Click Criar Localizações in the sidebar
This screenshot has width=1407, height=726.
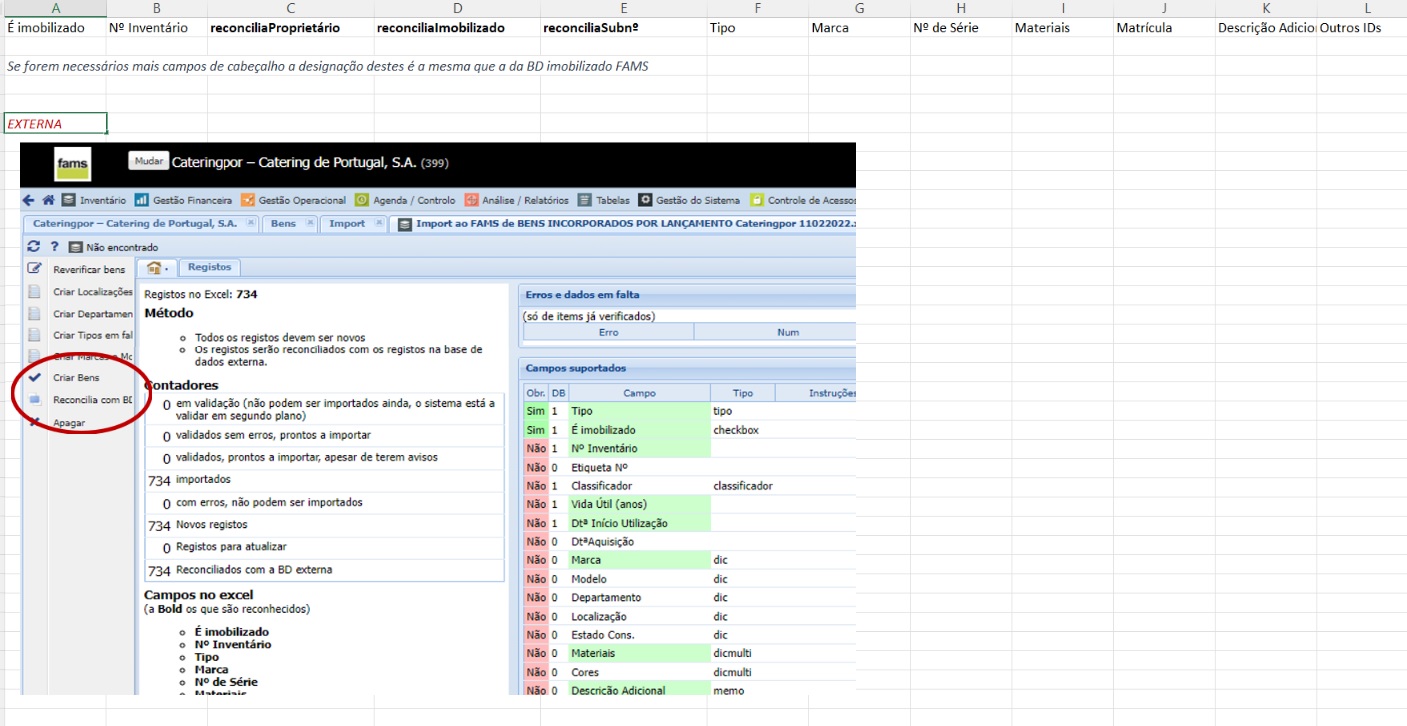pyautogui.click(x=92, y=292)
